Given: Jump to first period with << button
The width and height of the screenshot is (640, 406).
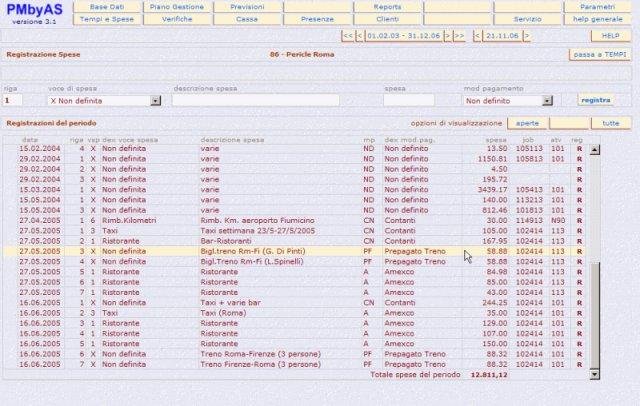Looking at the screenshot, I should coord(348,36).
